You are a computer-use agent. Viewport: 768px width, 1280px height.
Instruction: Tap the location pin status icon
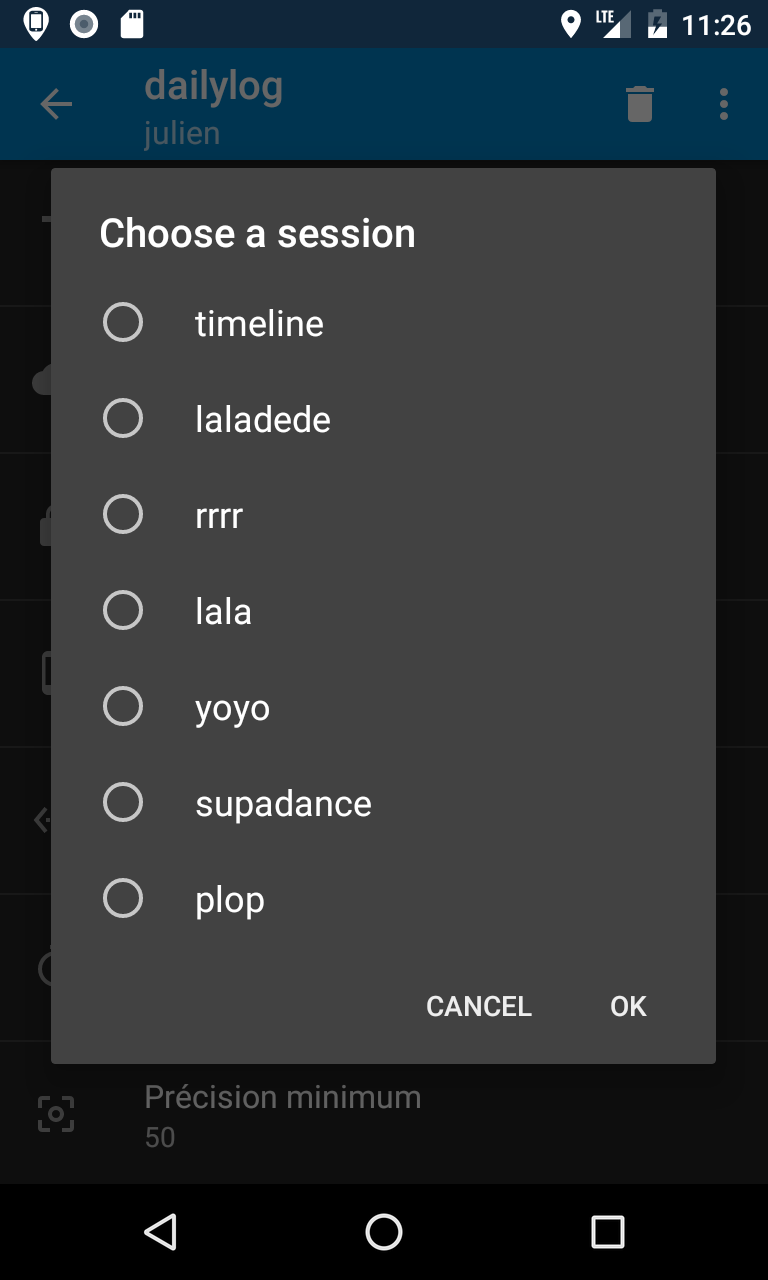tap(571, 24)
